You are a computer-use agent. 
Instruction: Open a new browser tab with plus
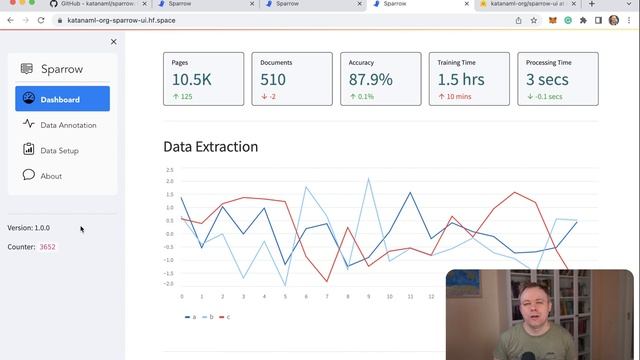591,4
